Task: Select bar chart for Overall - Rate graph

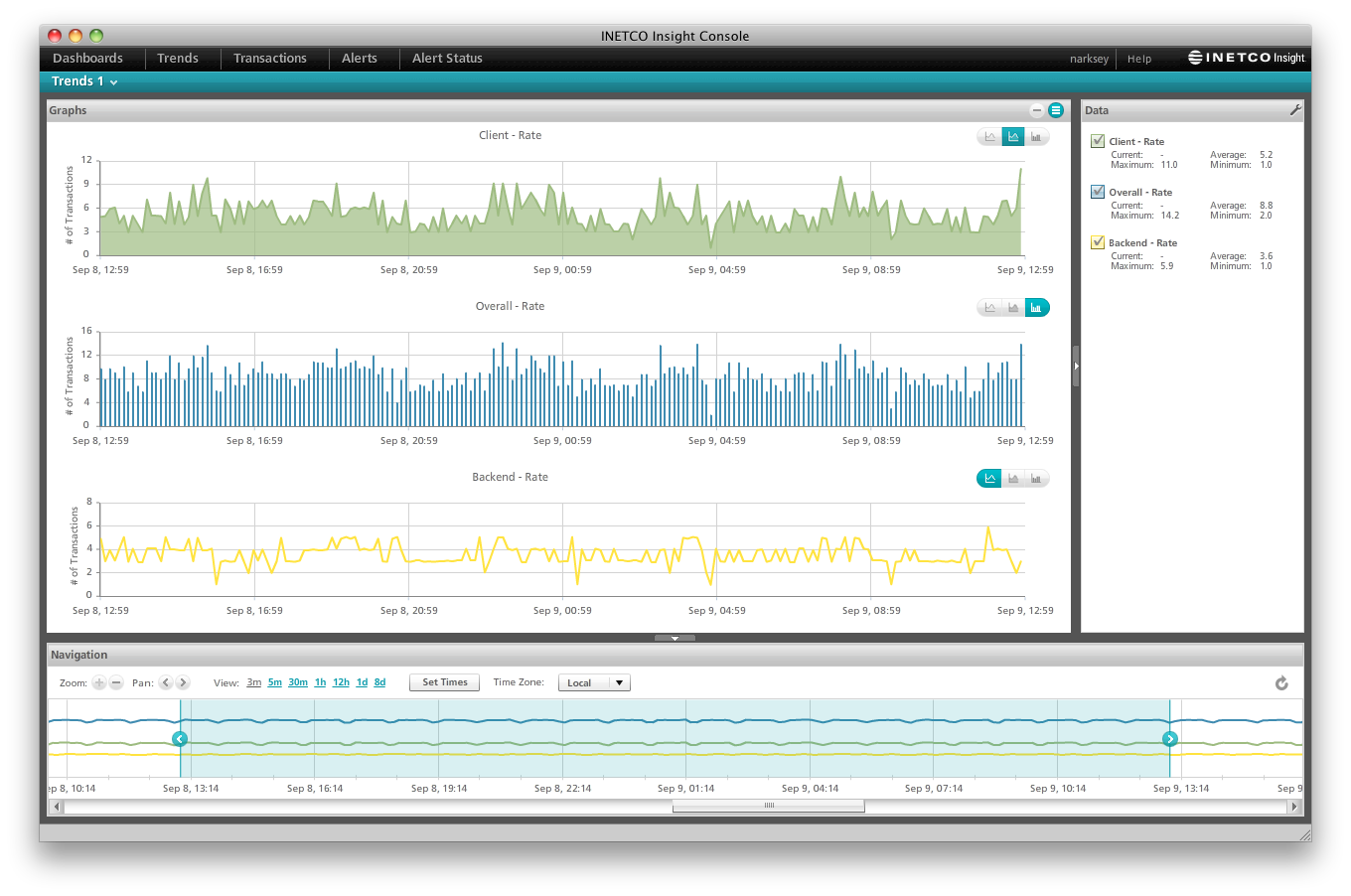Action: 1037,308
